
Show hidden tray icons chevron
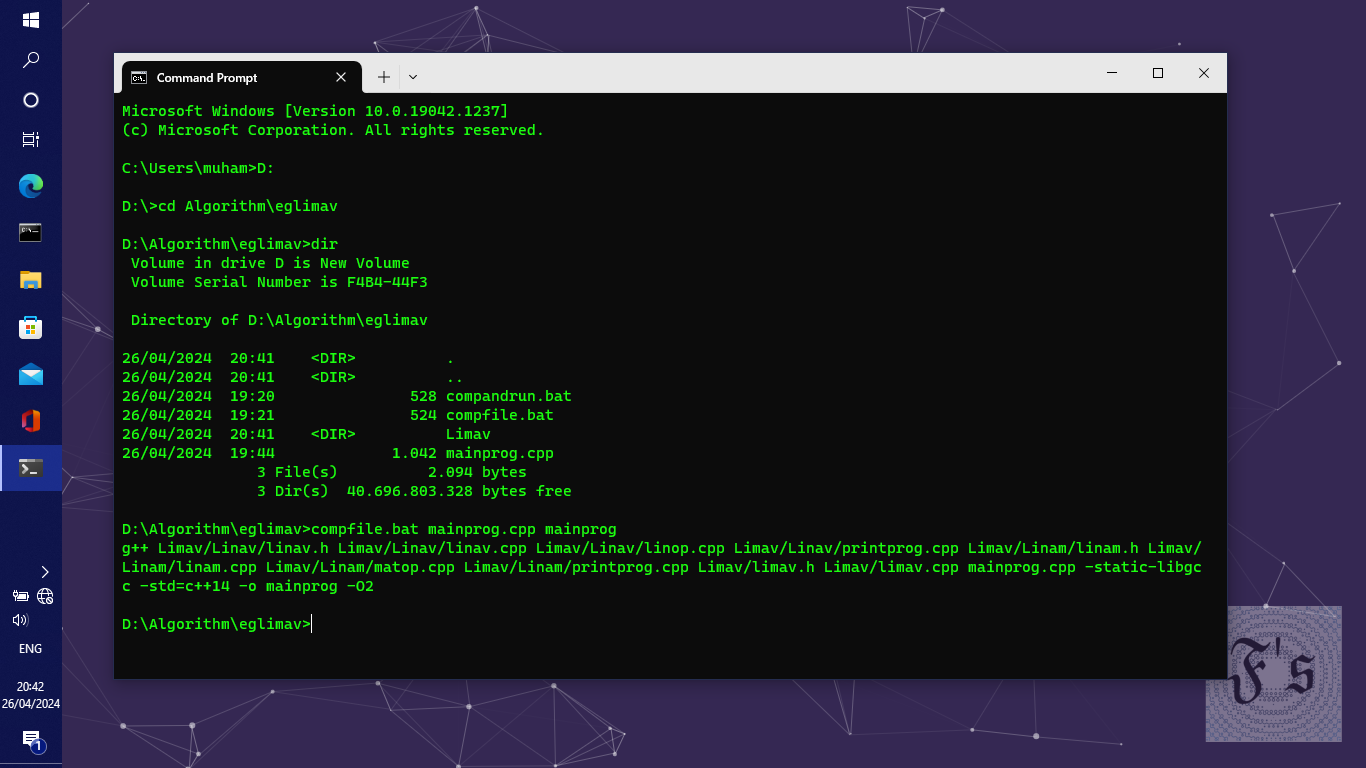click(44, 572)
